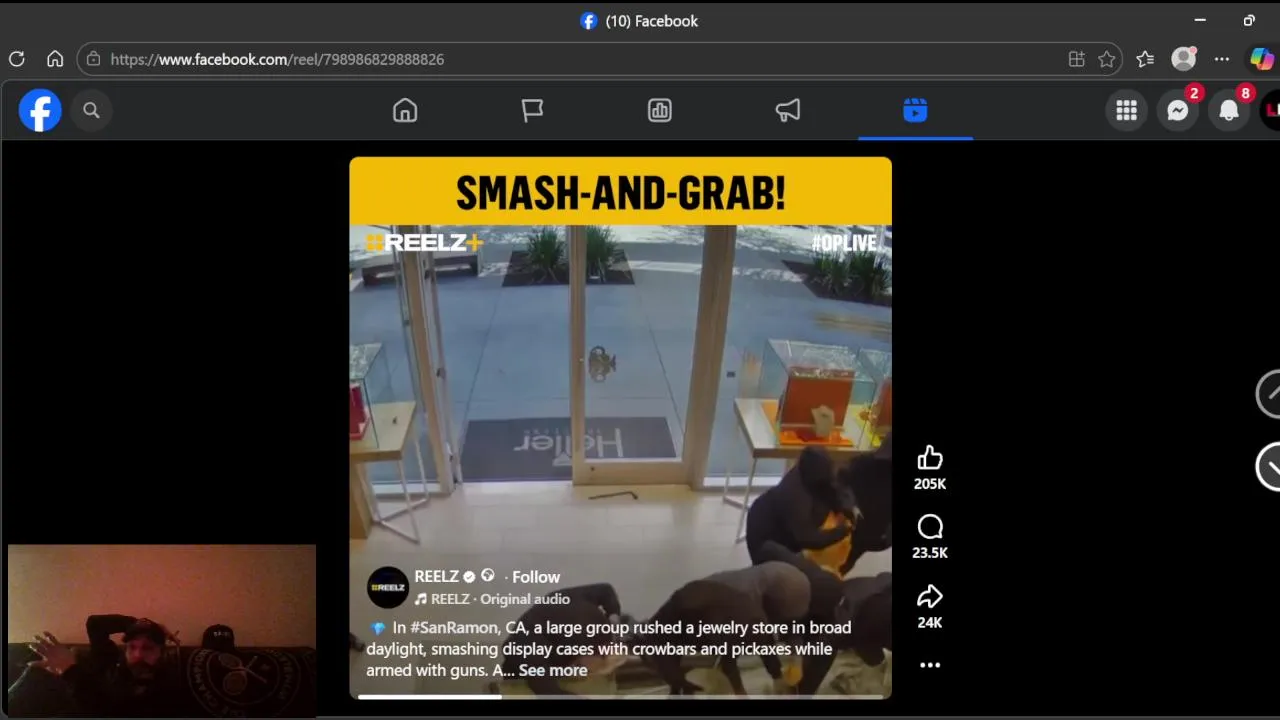Open the Pages flag icon
Screen dimensions: 1280x720
point(532,110)
